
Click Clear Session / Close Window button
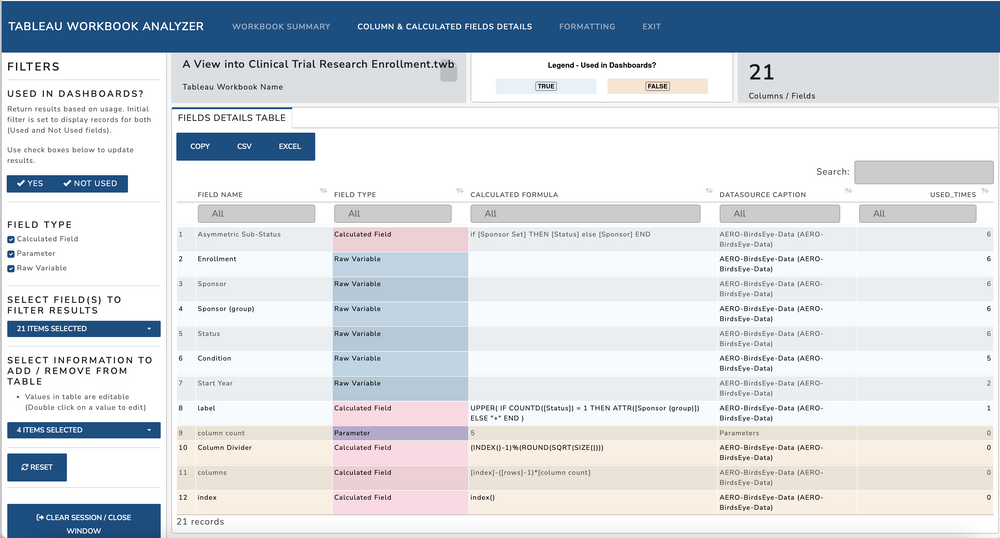84,523
